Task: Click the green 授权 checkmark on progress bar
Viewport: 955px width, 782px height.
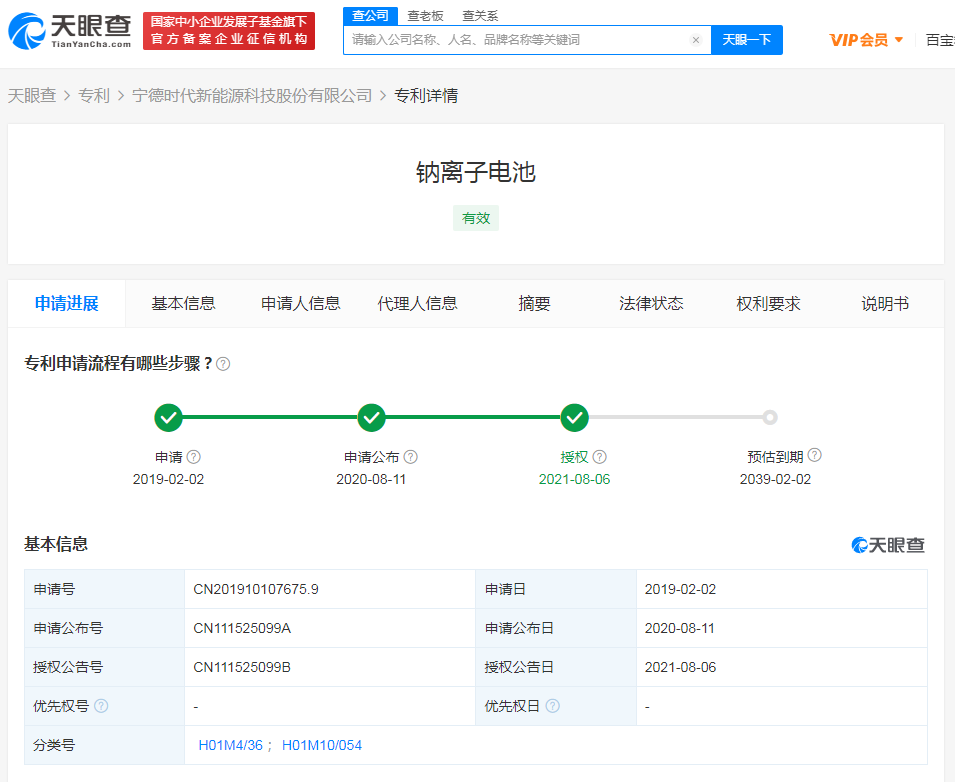Action: click(574, 417)
